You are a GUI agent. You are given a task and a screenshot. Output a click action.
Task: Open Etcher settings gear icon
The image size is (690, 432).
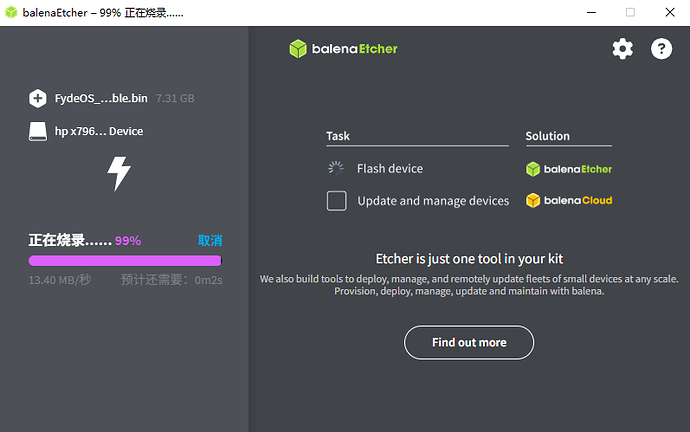[x=622, y=49]
